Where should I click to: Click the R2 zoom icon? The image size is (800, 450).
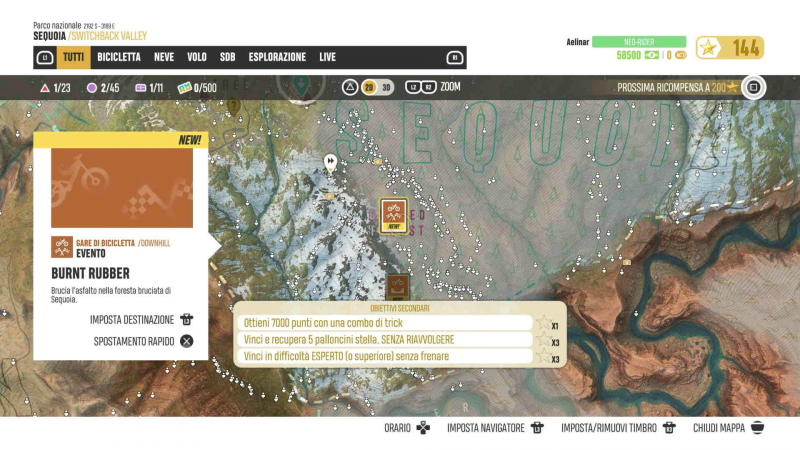tap(429, 87)
